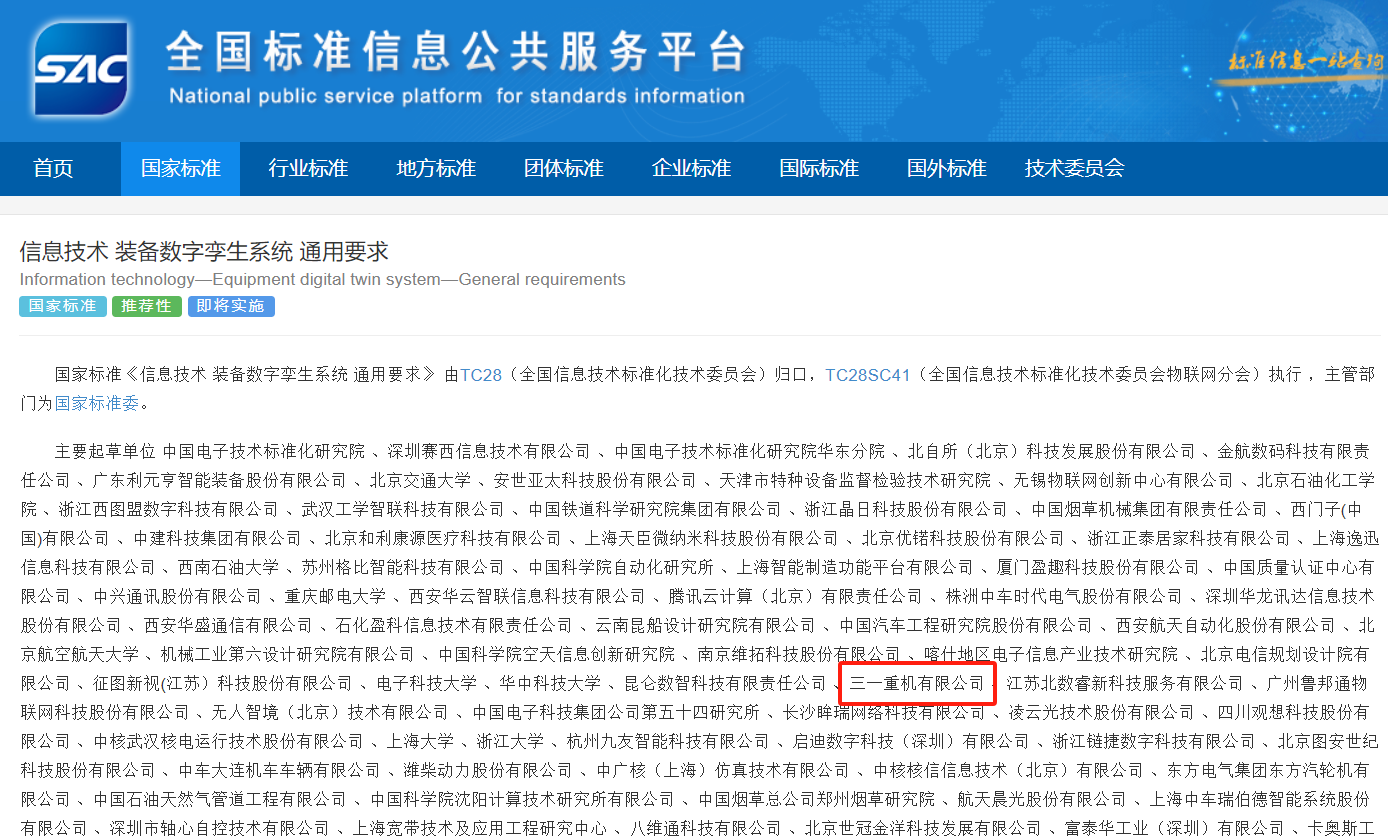Open 企业标准 in the nav bar
The image size is (1388, 839).
tap(691, 168)
